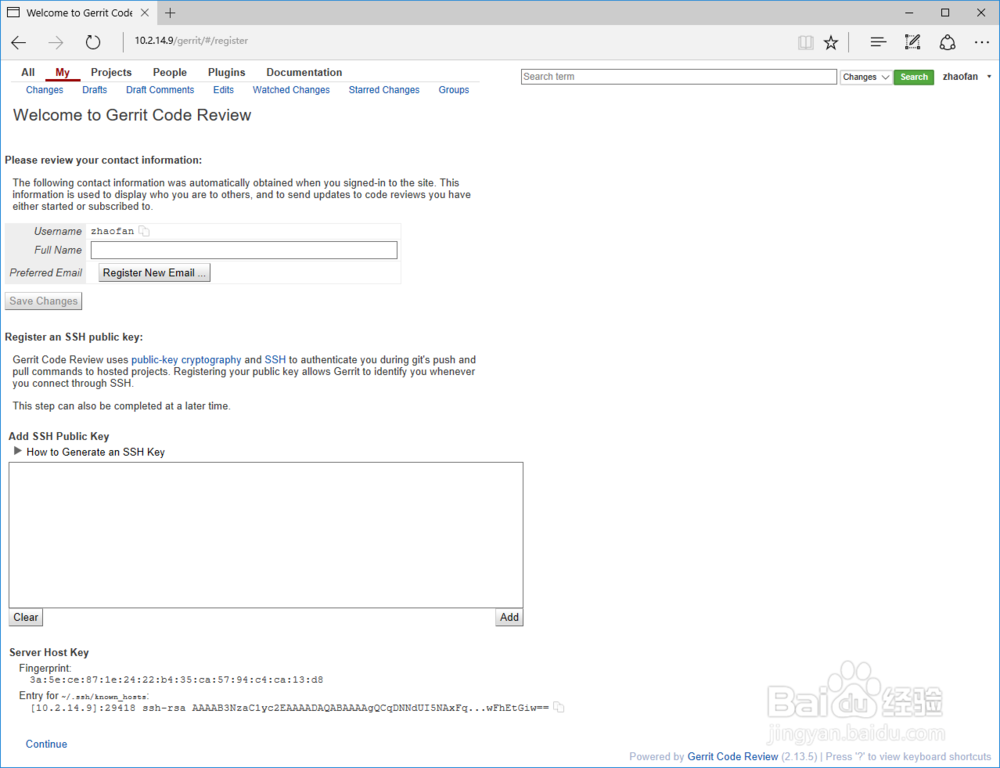Go back using the browser back arrow

(x=18, y=43)
